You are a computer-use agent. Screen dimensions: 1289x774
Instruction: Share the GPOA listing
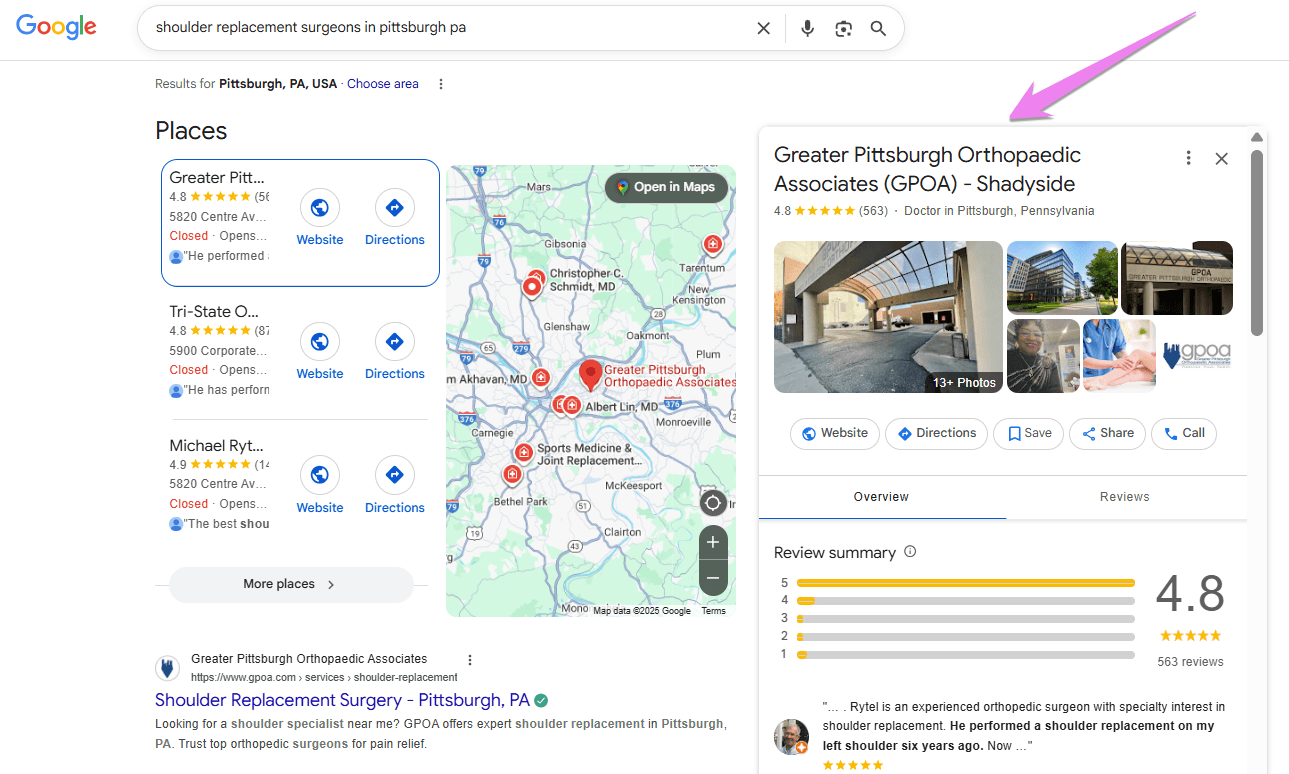[x=1107, y=433]
